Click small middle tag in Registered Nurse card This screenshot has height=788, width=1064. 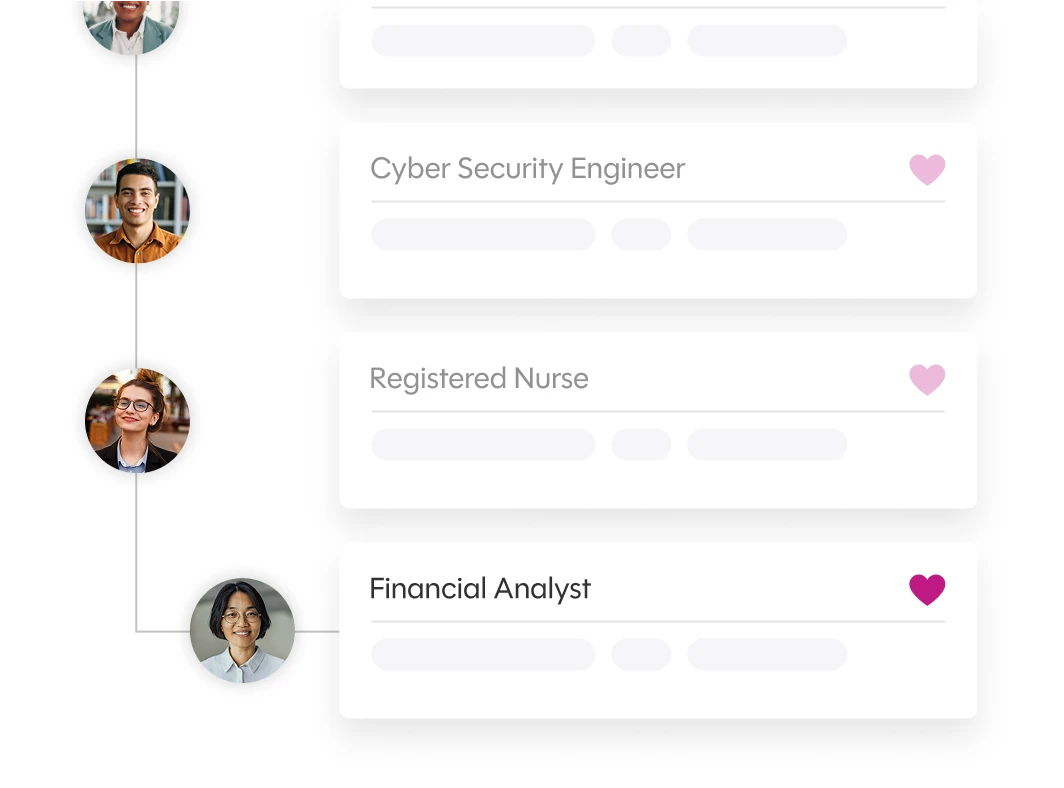[x=641, y=445]
